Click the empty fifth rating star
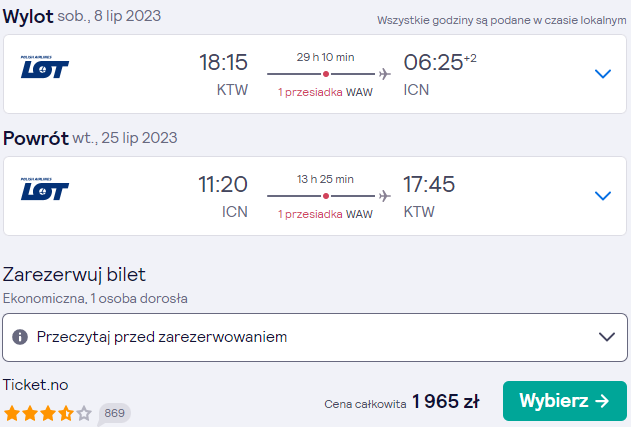 coord(84,413)
